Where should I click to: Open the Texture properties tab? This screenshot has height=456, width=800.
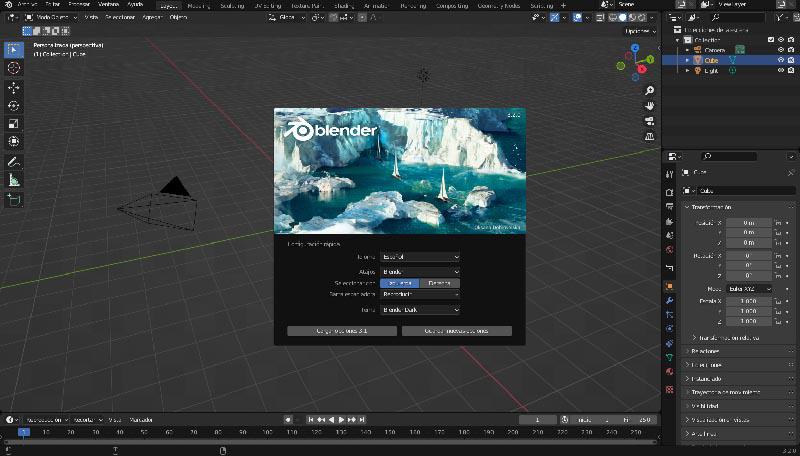click(669, 390)
